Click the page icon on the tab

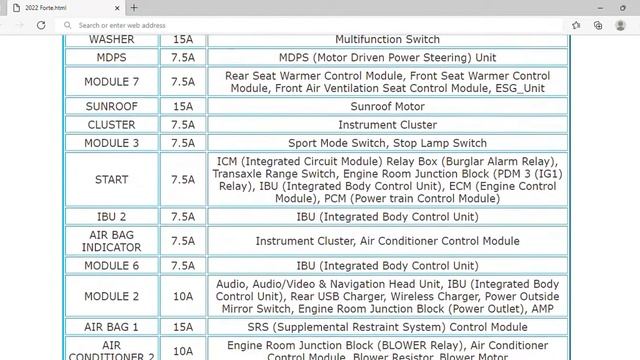click(x=16, y=8)
